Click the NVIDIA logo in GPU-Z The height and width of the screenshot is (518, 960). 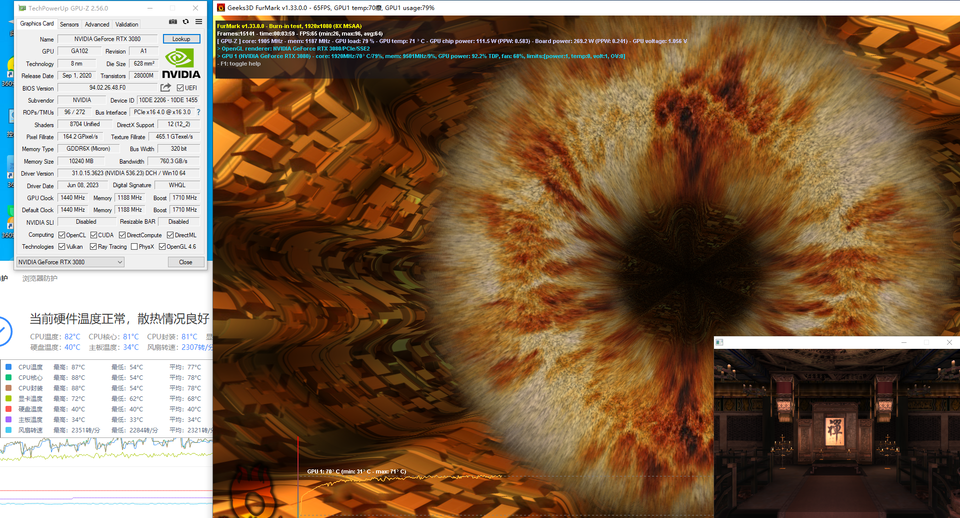click(181, 64)
